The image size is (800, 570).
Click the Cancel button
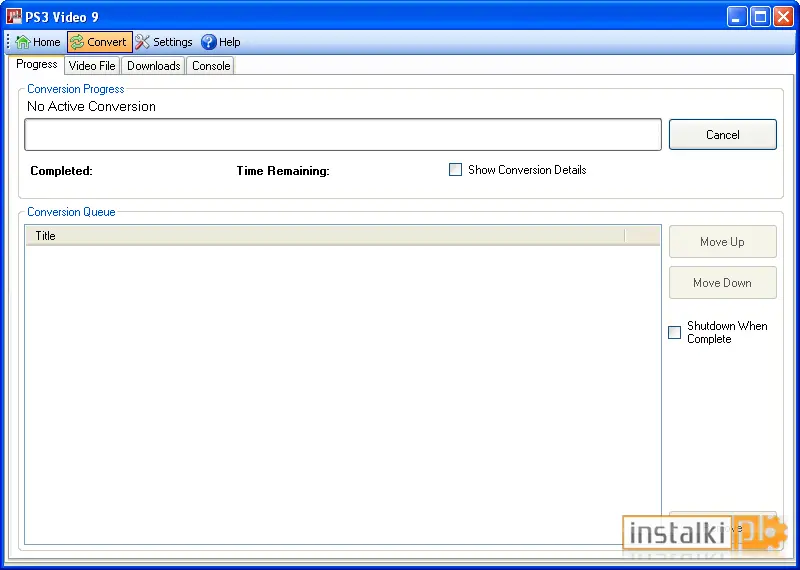pyautogui.click(x=723, y=135)
